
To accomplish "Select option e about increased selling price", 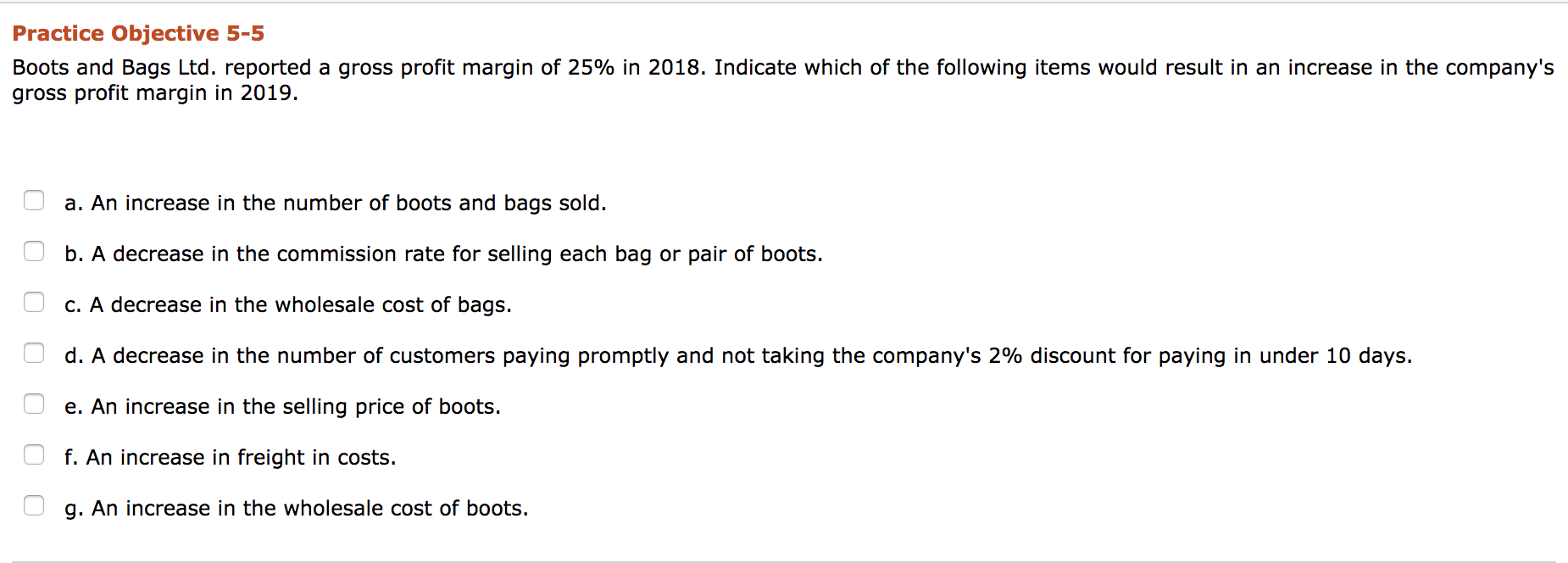I will tap(34, 404).
